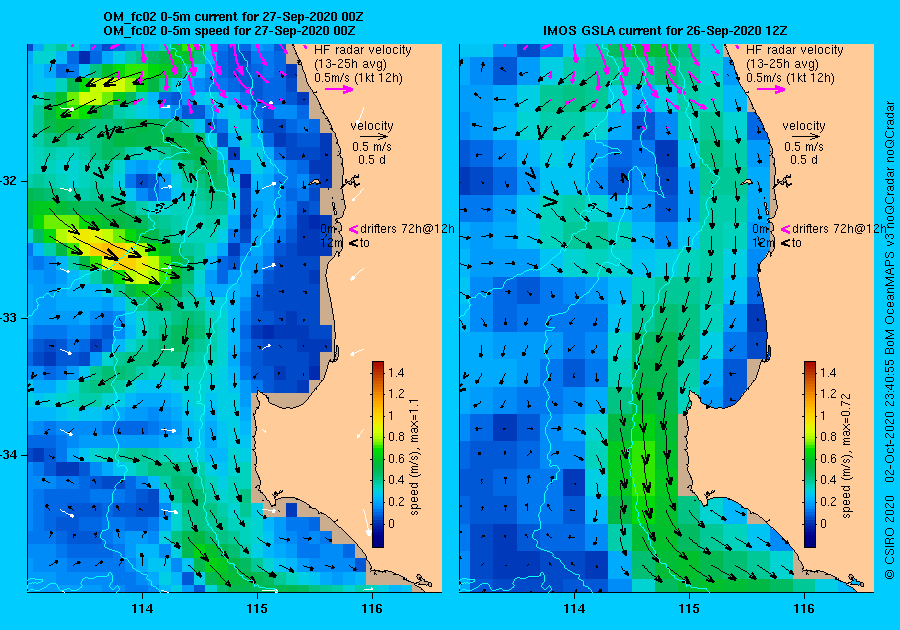The image size is (900, 630).
Task: Click the 116 longitude label under the right map
Action: tap(804, 609)
